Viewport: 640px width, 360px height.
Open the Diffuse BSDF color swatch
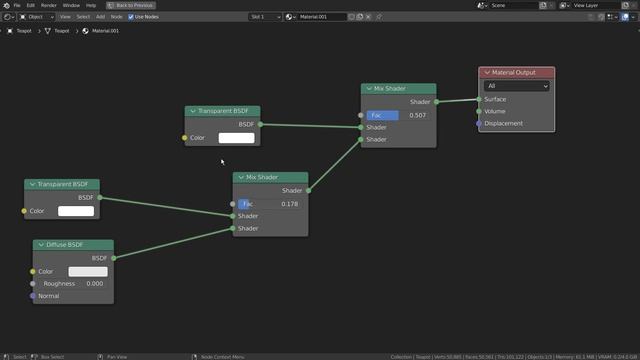pos(88,271)
